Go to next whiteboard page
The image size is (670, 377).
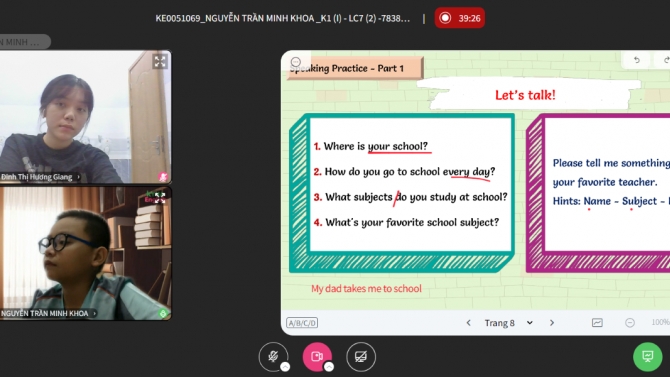click(x=552, y=323)
